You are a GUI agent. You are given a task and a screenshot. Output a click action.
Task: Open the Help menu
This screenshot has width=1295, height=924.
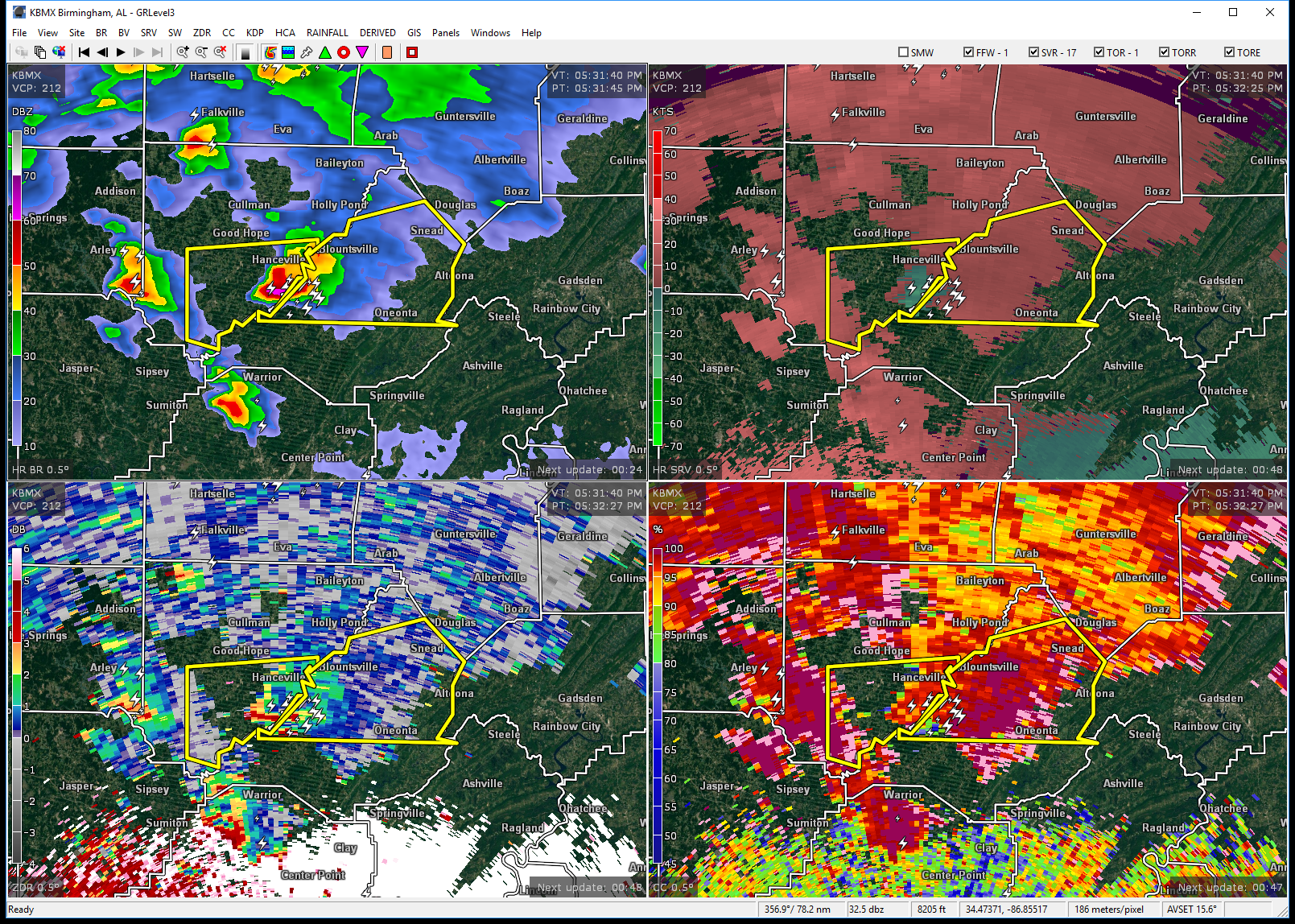pyautogui.click(x=531, y=33)
